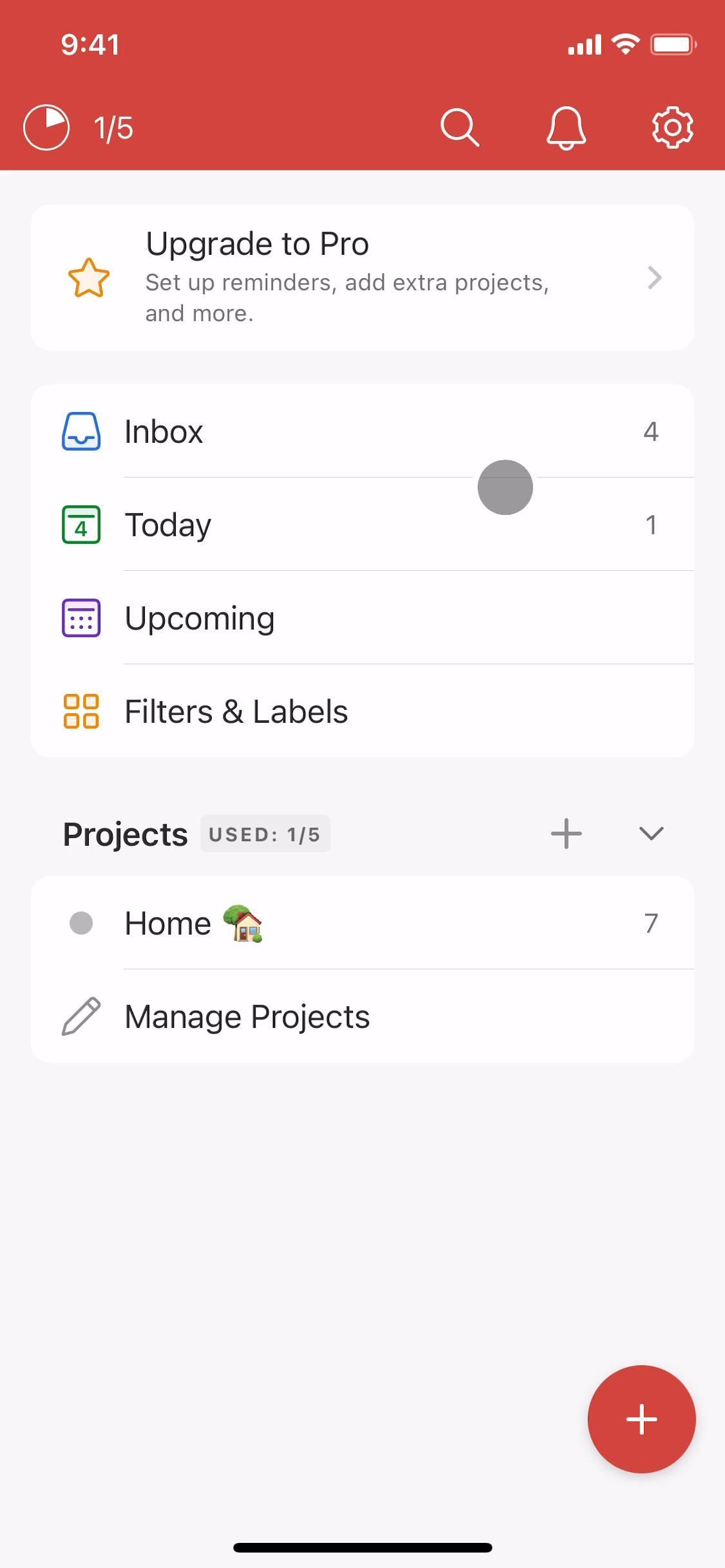Tap the Upgrade to Pro star icon
The height and width of the screenshot is (1568, 725).
88,278
